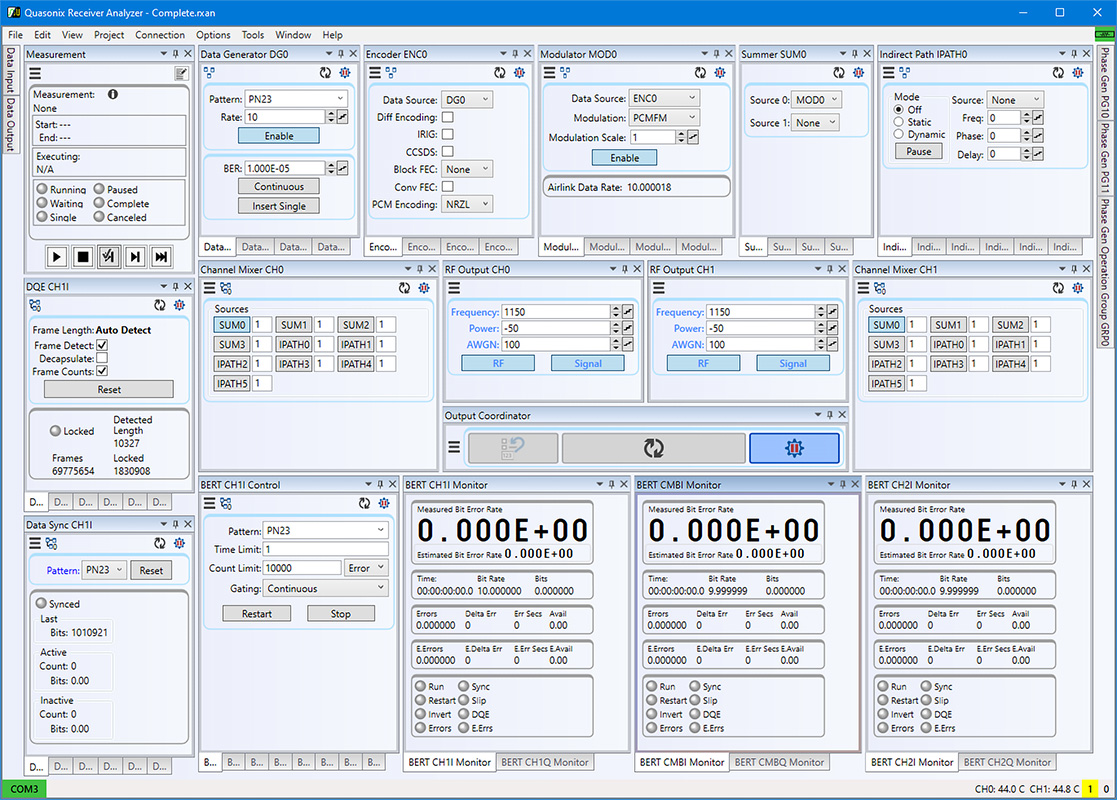The image size is (1117, 800).
Task: Expand the PCM Encoding NRZL dropdown
Action: [x=468, y=204]
